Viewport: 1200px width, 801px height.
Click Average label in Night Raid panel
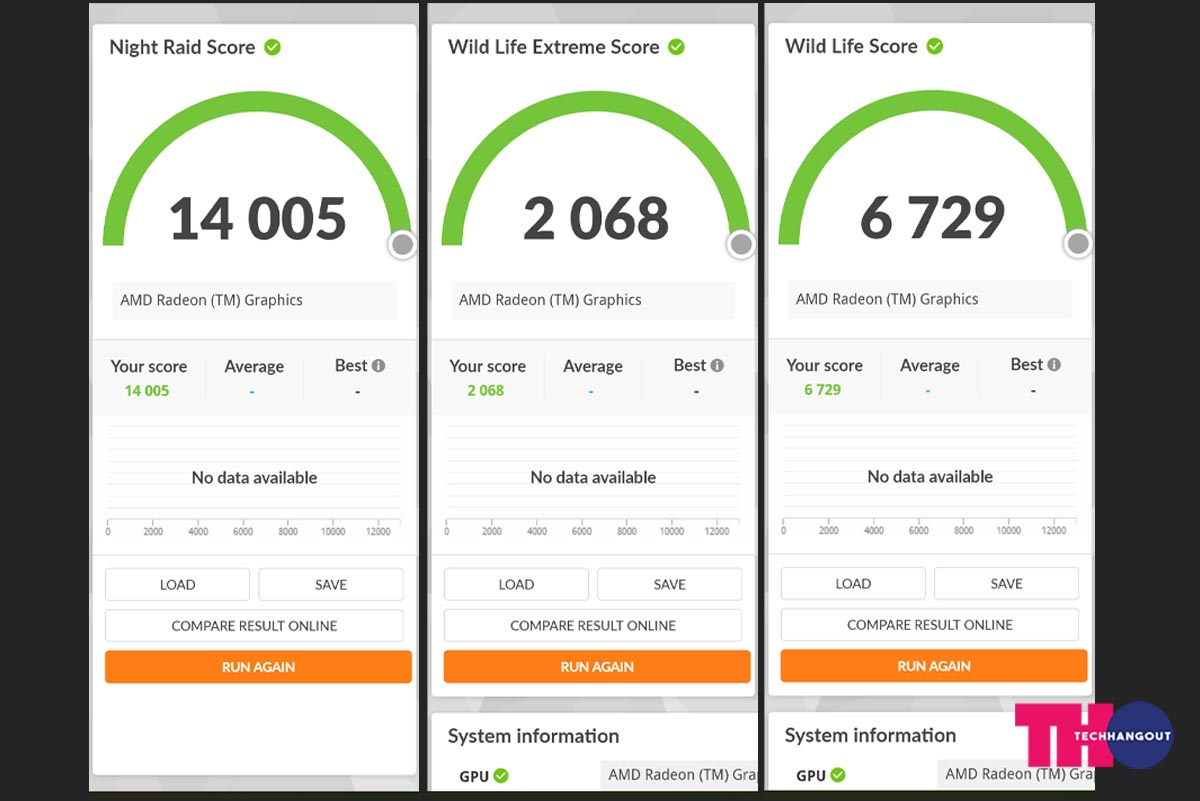click(254, 367)
